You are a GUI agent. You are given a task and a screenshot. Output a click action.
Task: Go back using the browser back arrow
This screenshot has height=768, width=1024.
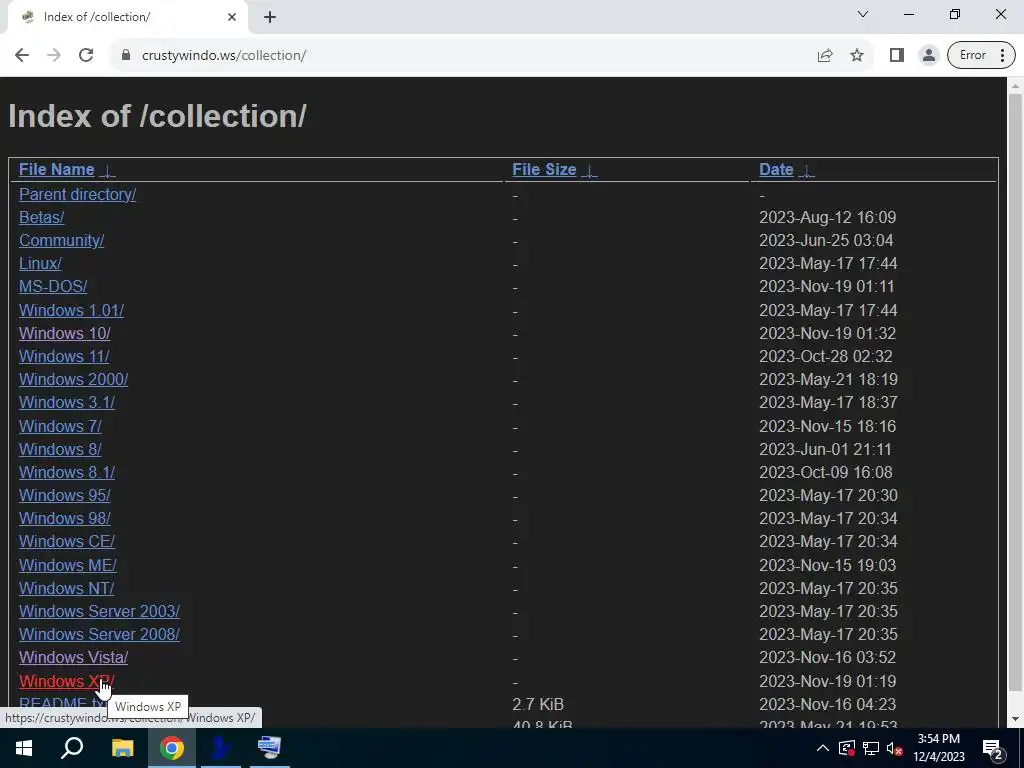click(x=22, y=56)
